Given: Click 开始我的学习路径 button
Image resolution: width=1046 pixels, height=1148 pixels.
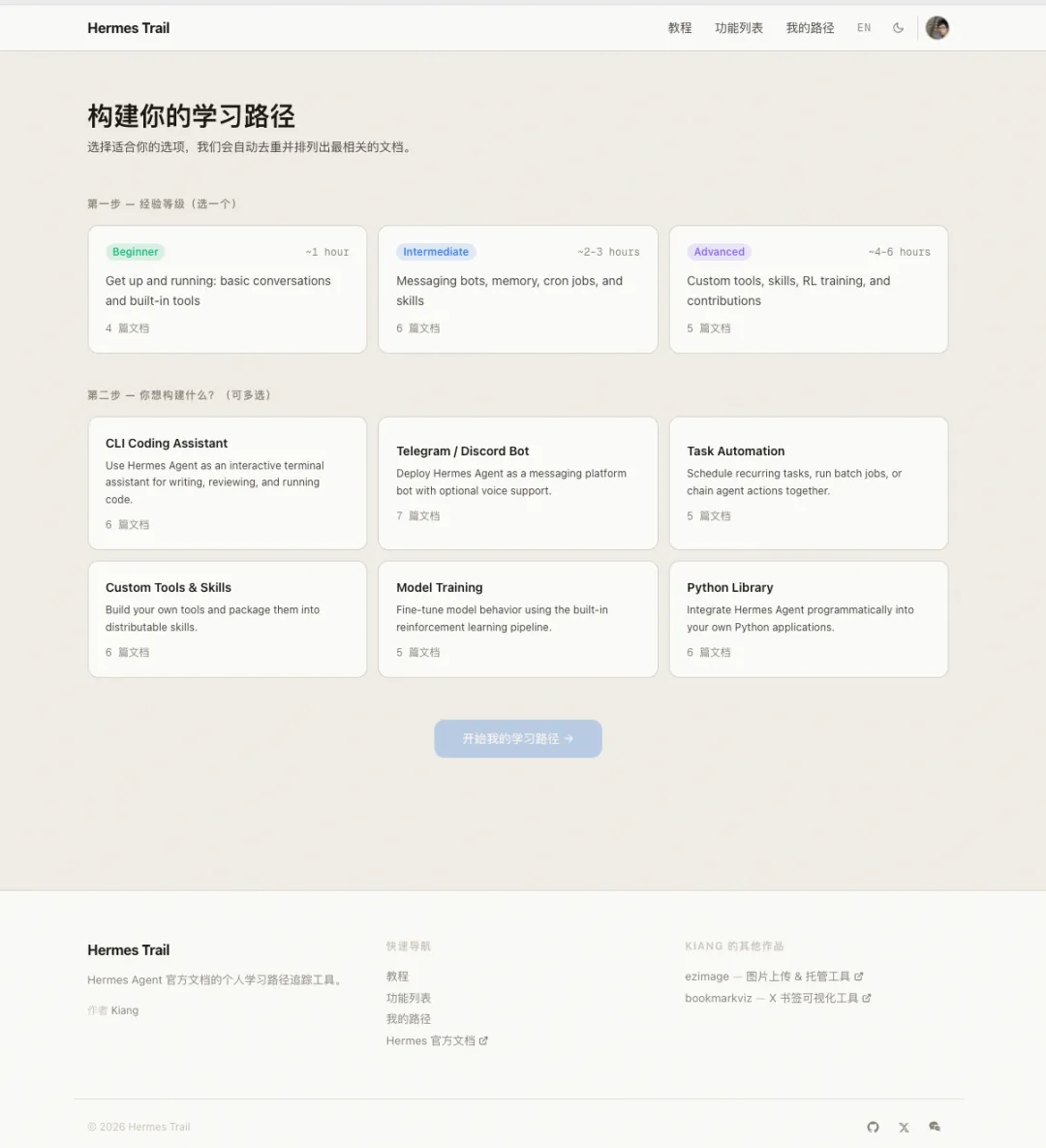Looking at the screenshot, I should coord(517,739).
